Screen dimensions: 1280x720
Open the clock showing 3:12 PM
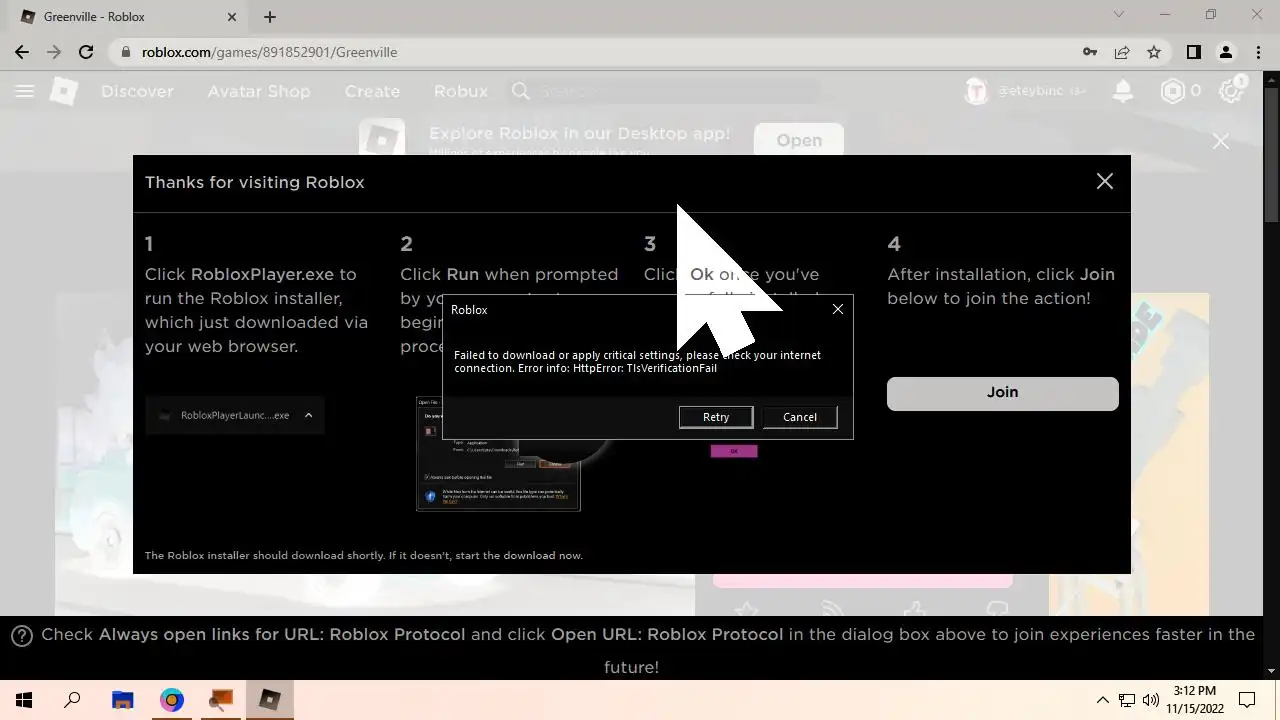(1194, 700)
